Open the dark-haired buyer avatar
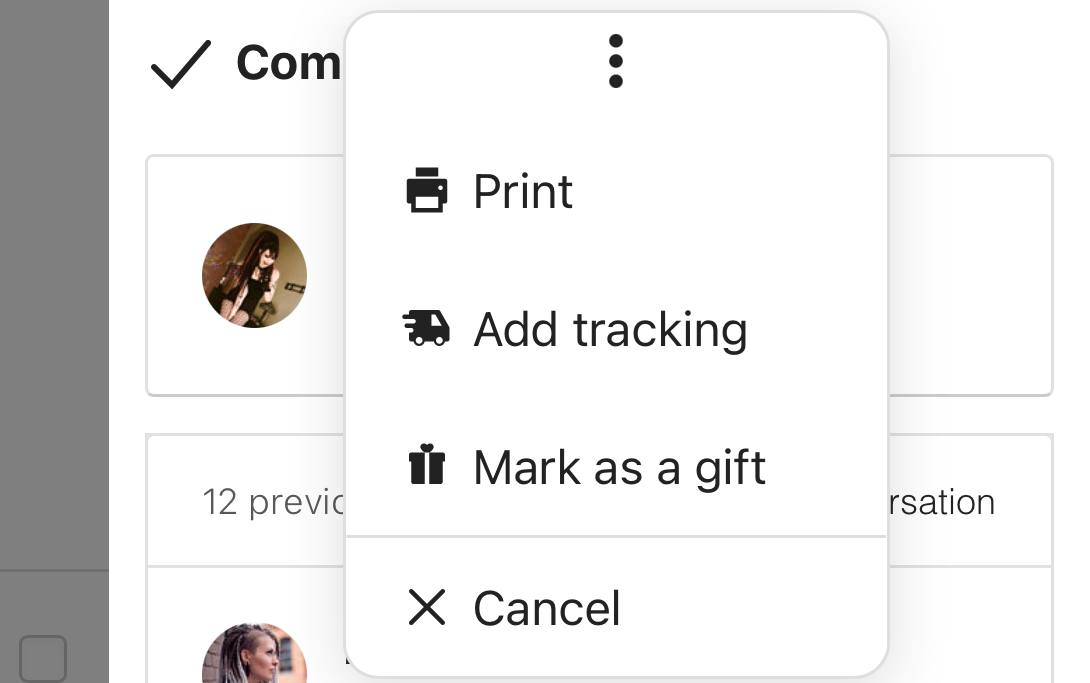Image resolution: width=1090 pixels, height=683 pixels. click(254, 275)
